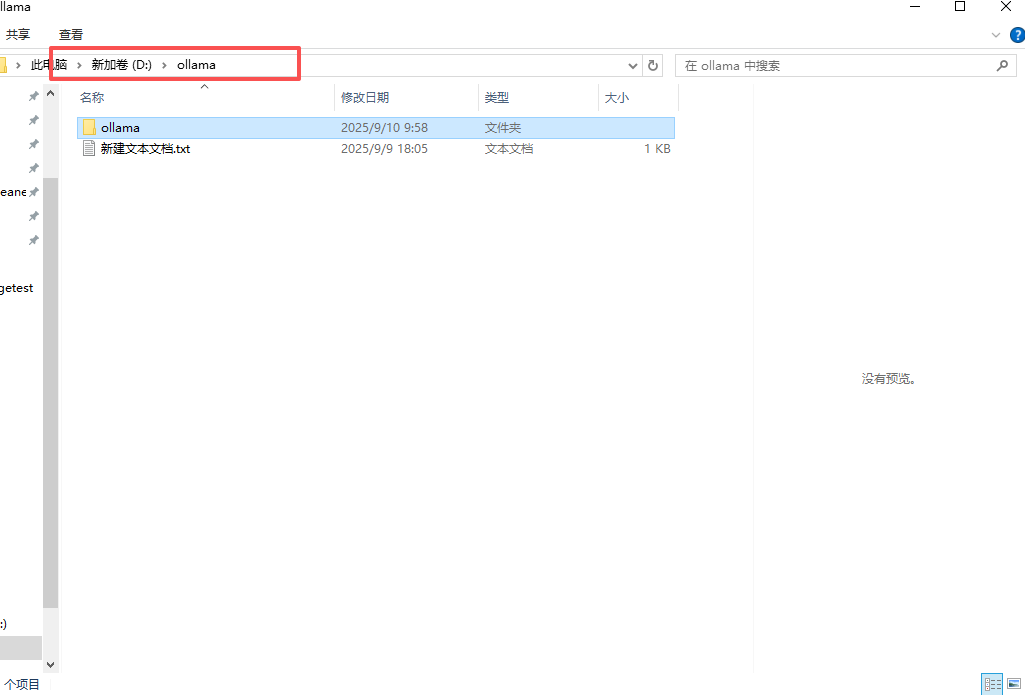
Task: Click ollama segment in address breadcrumb
Action: pos(196,65)
